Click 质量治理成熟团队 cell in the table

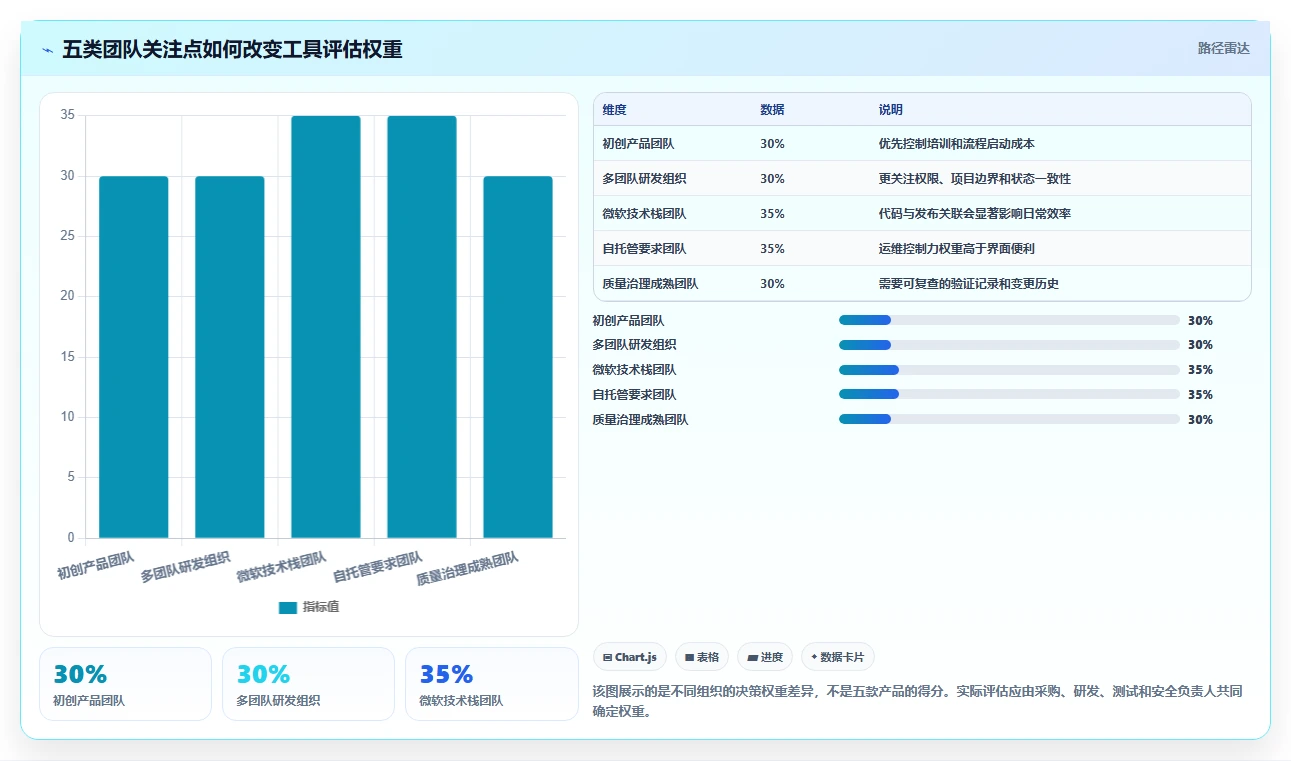pos(650,284)
